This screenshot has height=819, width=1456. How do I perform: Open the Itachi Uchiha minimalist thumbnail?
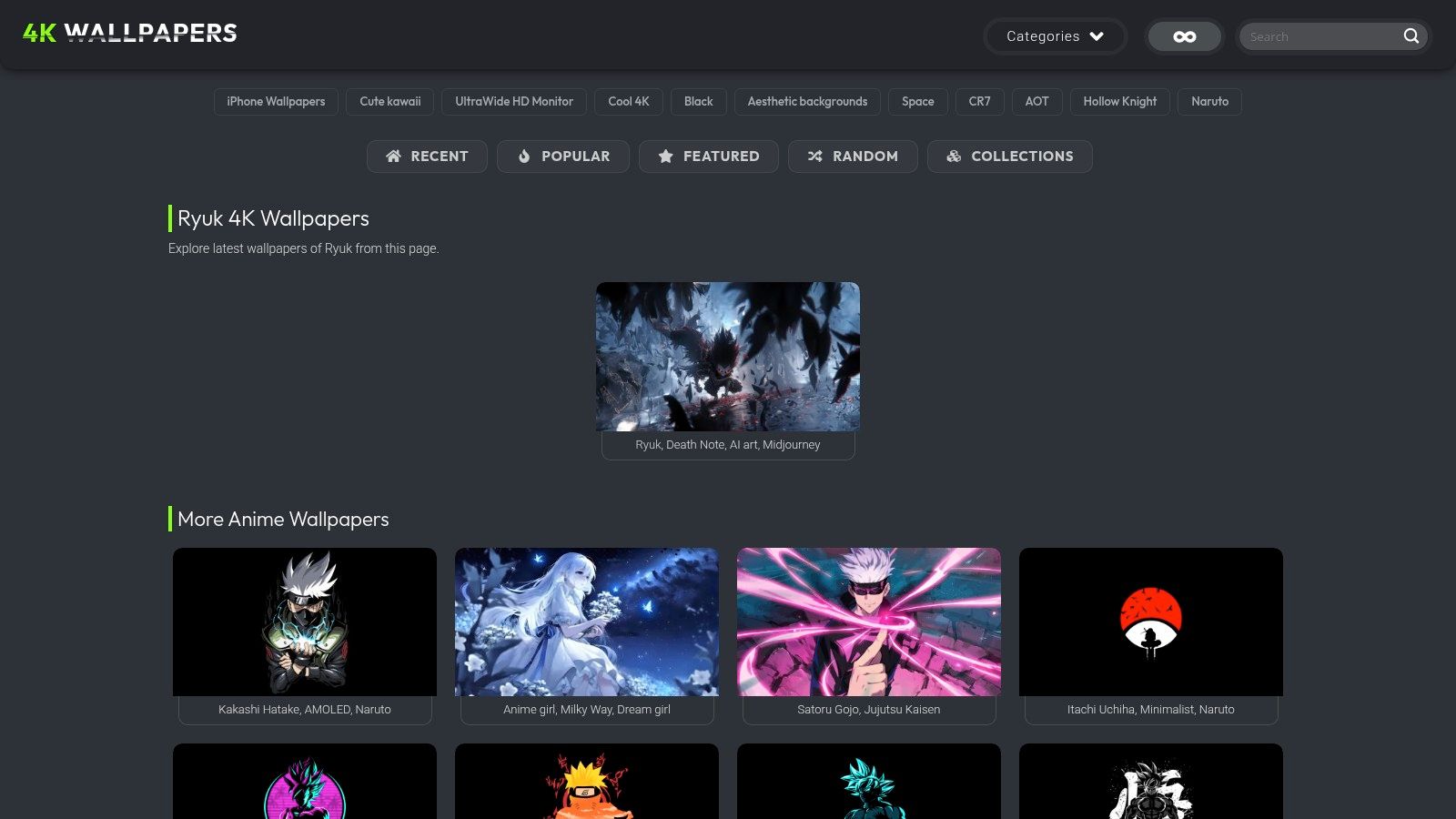(1151, 622)
